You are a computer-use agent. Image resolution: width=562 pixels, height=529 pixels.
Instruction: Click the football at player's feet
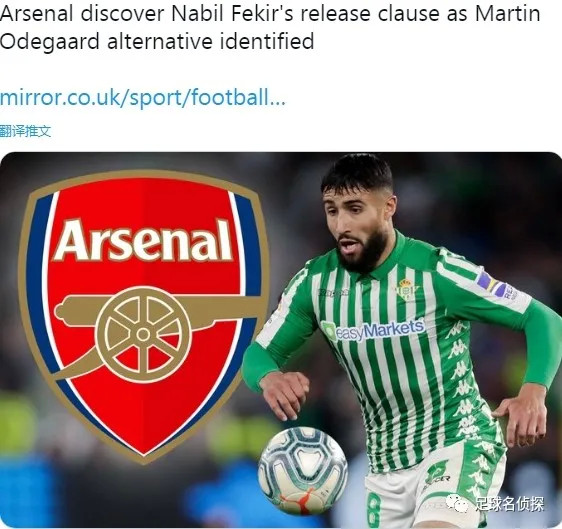tap(303, 471)
